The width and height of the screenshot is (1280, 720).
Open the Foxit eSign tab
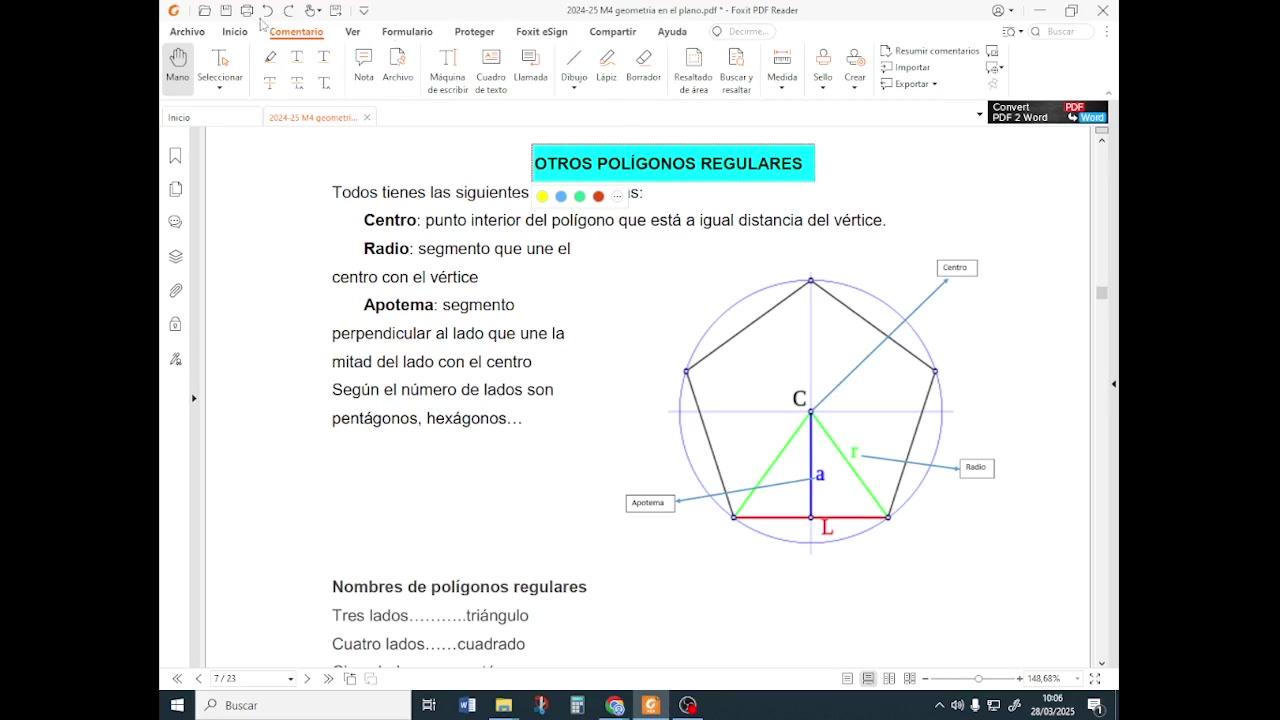pyautogui.click(x=542, y=32)
